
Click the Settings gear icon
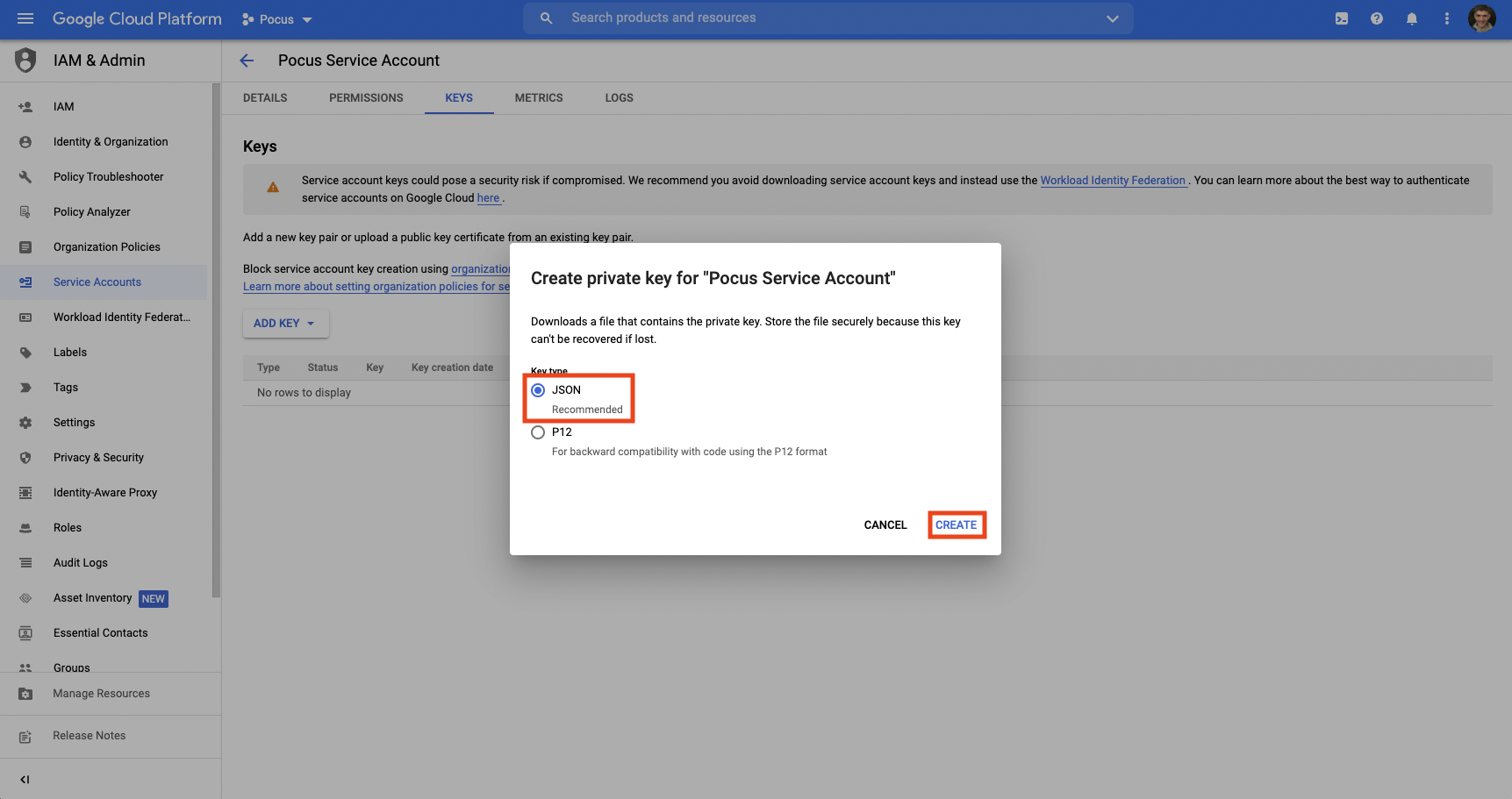(25, 423)
